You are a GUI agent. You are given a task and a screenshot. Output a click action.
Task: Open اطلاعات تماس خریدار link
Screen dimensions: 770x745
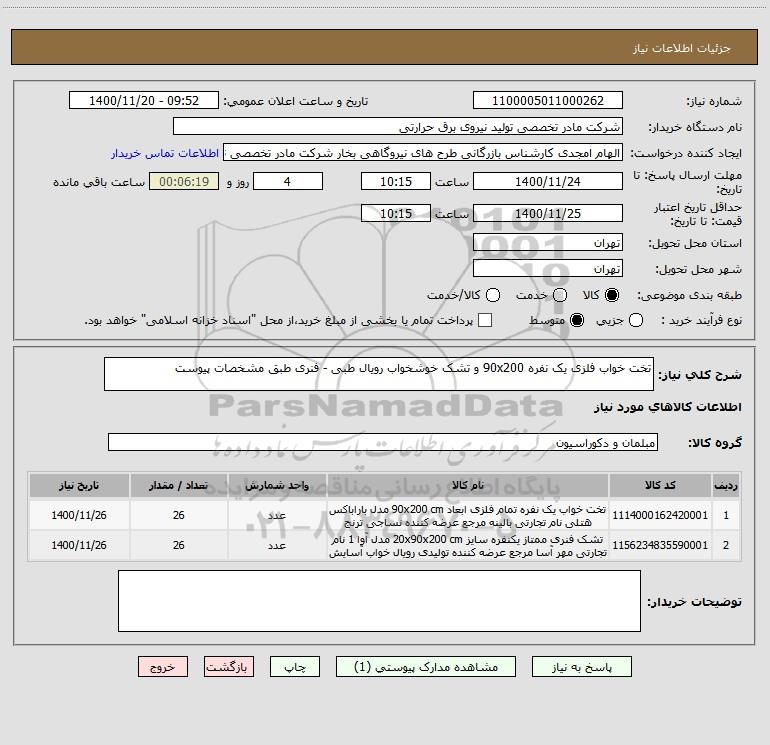165,153
